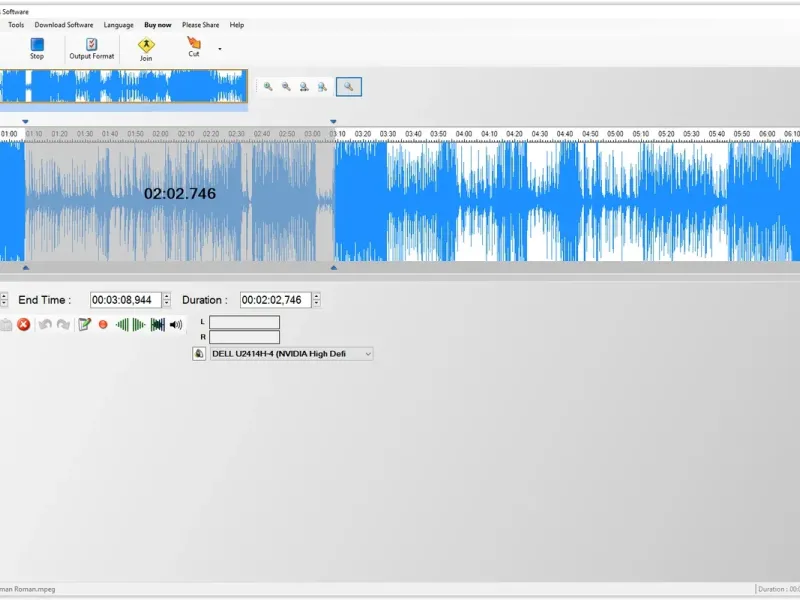Click the speaker volume icon
Viewport: 800px width, 600px height.
[176, 325]
